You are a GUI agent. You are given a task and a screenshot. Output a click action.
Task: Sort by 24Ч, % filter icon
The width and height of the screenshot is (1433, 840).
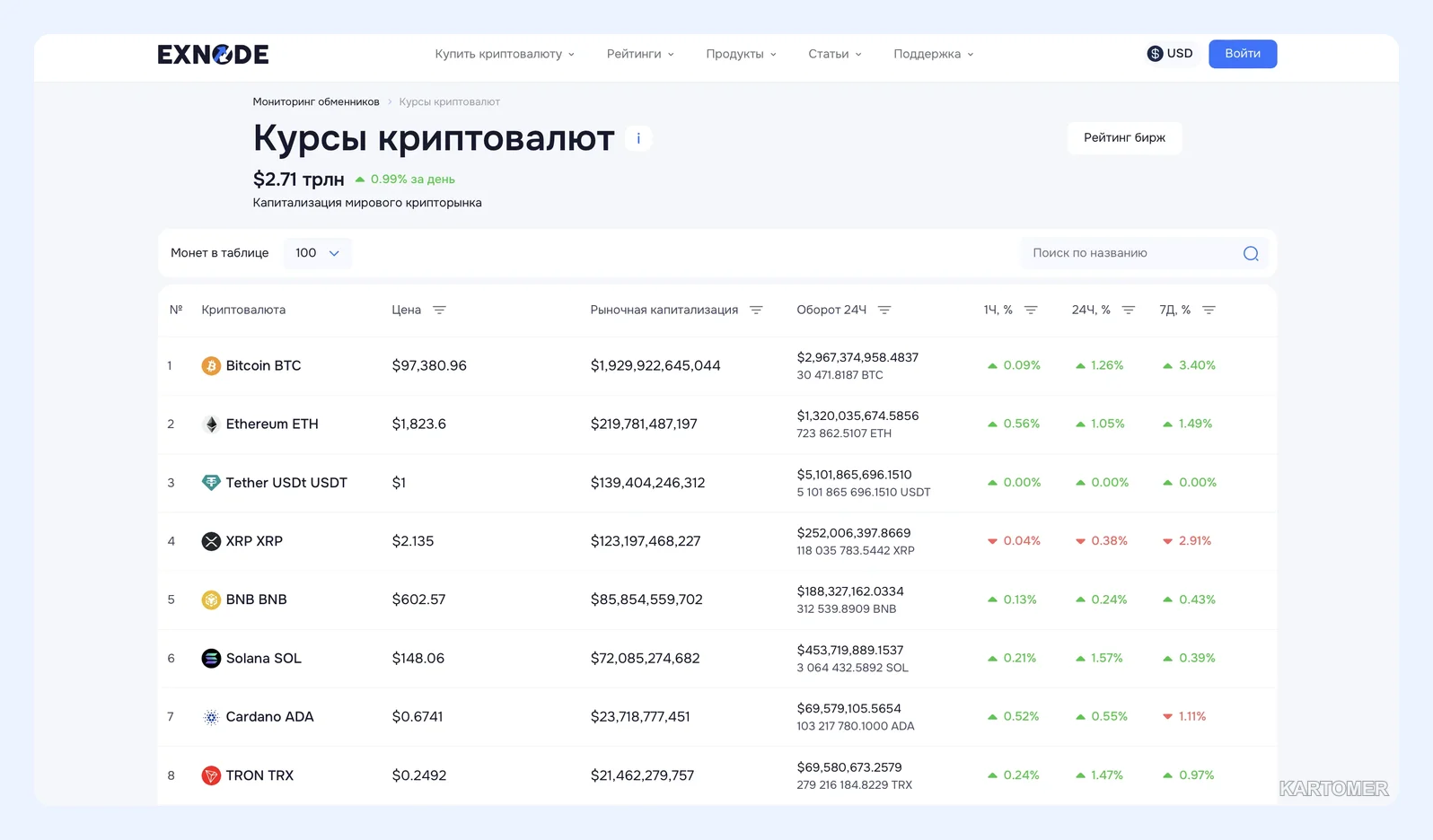point(1129,311)
